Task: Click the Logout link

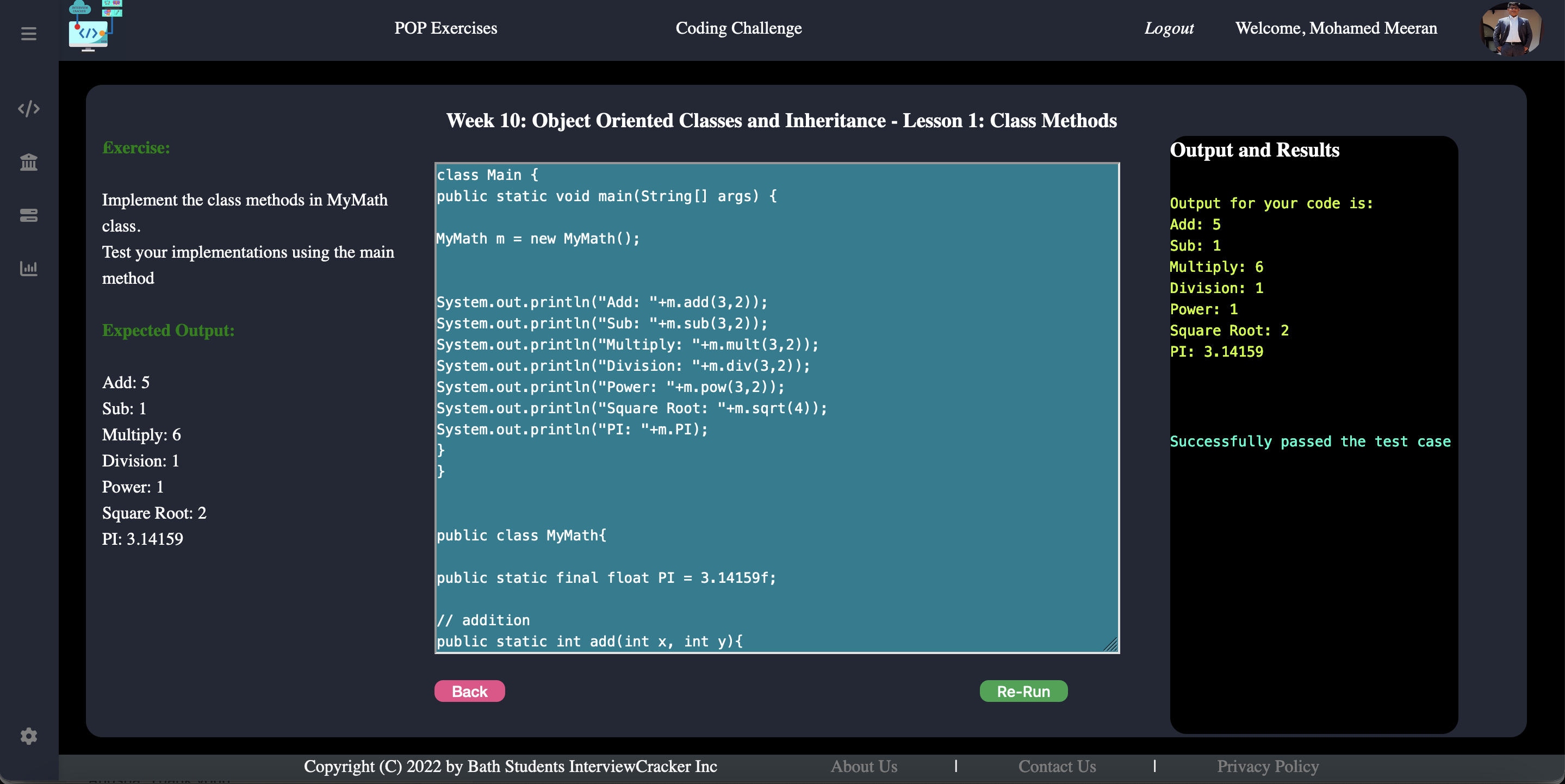Action: pyautogui.click(x=1168, y=28)
